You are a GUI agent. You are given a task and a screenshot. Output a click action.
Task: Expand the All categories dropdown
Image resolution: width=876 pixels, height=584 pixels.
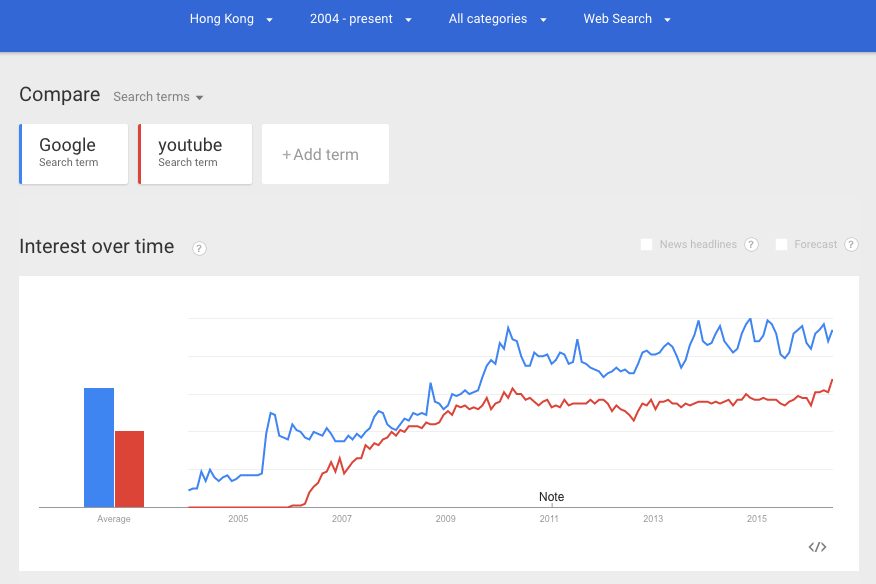point(497,19)
